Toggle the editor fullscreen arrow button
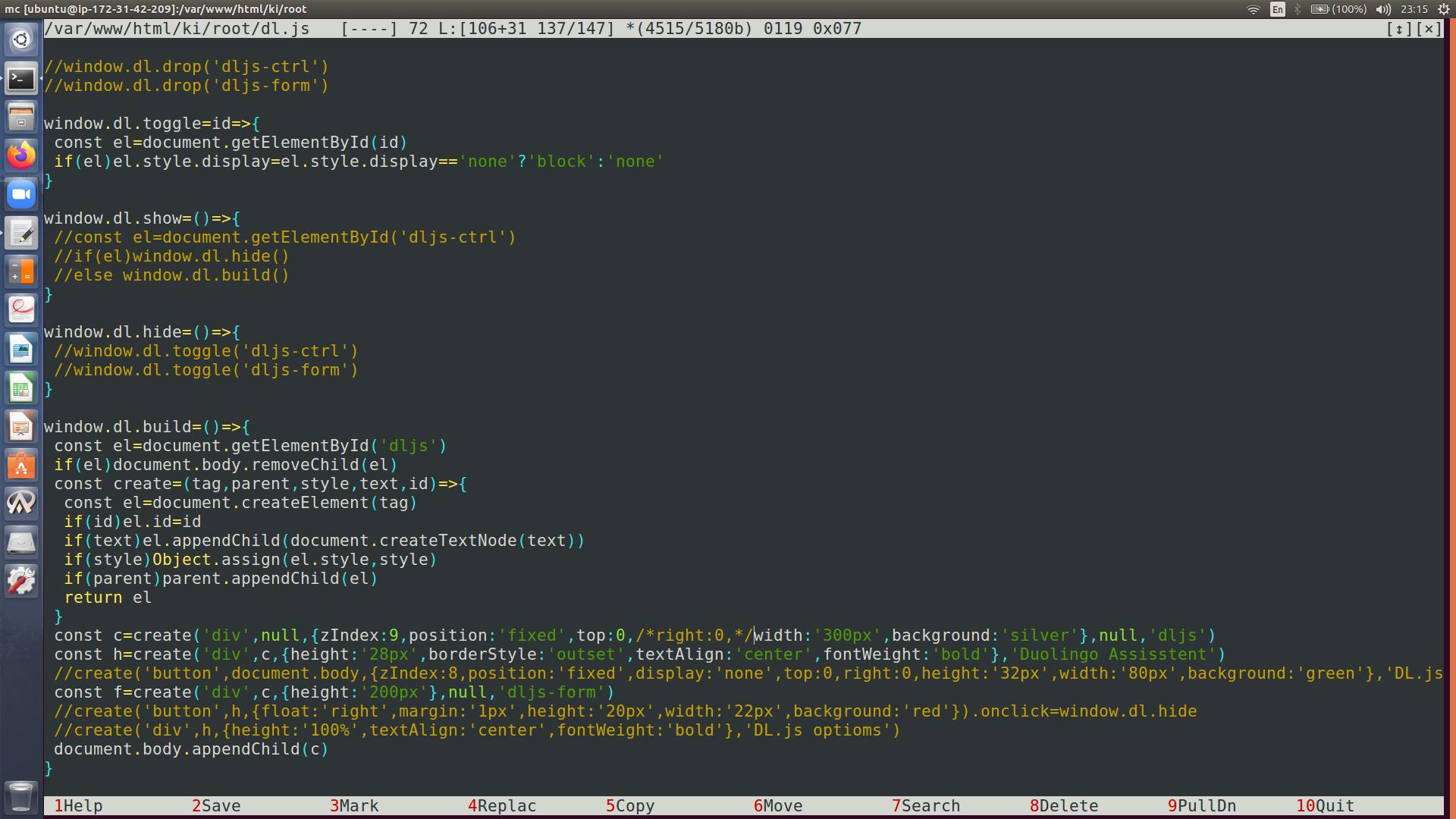The width and height of the screenshot is (1456, 819). (1399, 29)
